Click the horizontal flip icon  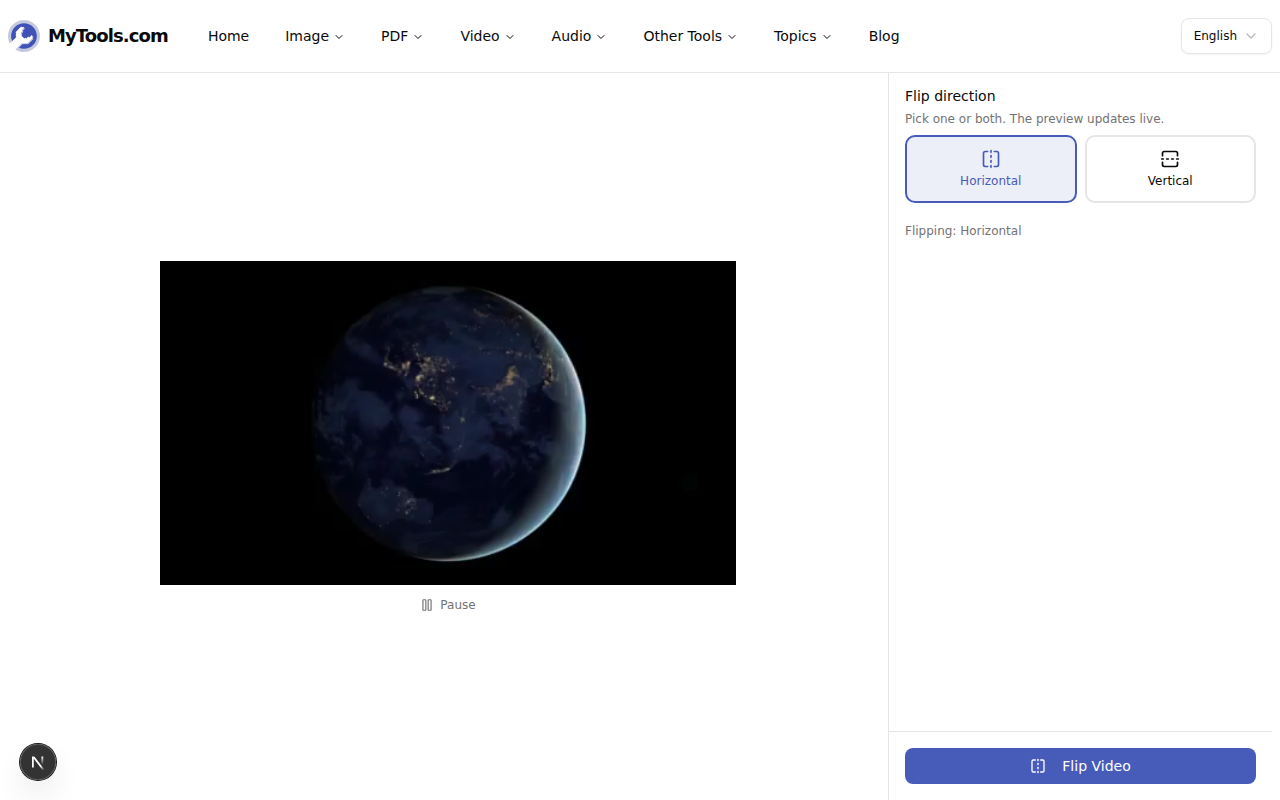[x=991, y=159]
